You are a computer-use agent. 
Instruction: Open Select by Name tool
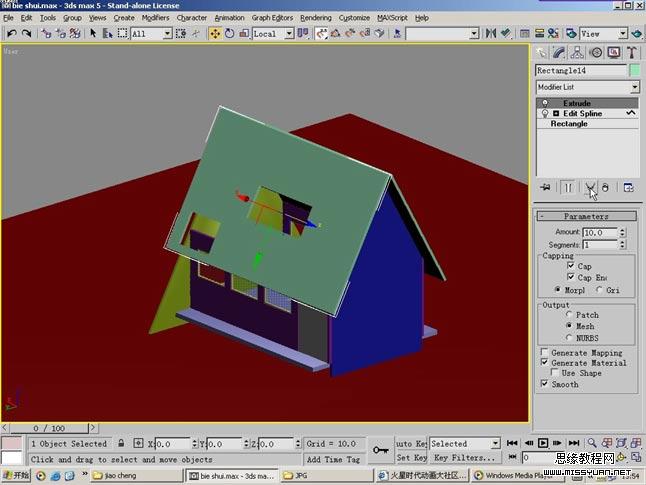(x=108, y=33)
